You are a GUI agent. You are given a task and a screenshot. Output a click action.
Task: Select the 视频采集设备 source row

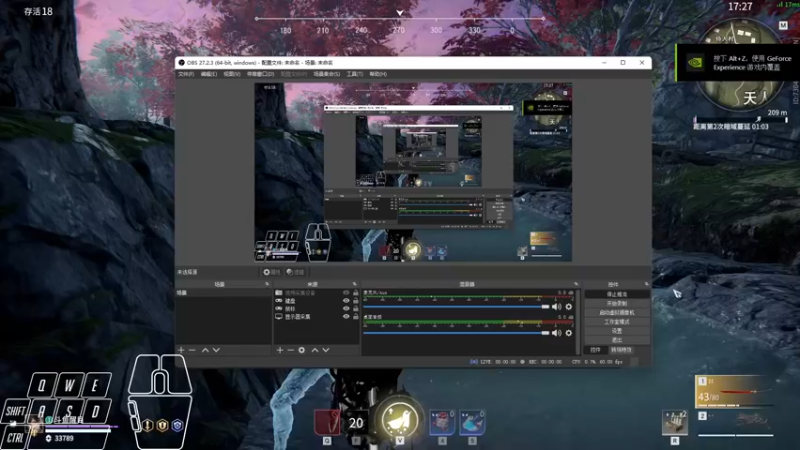click(316, 293)
